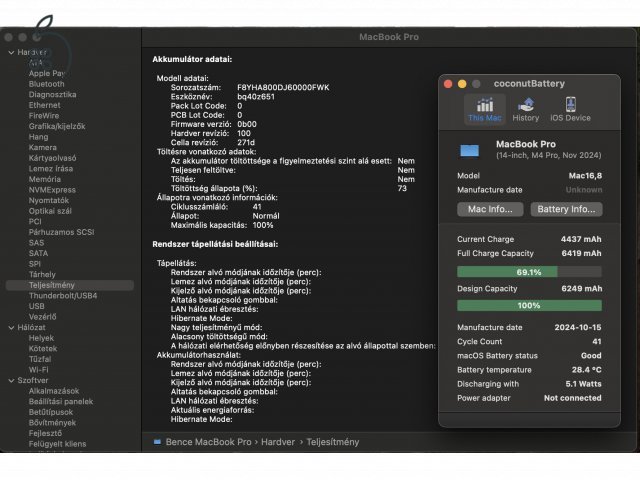This screenshot has height=480, width=640.
Task: Select Grafika/kijelzők in the sidebar
Action: 57,127
